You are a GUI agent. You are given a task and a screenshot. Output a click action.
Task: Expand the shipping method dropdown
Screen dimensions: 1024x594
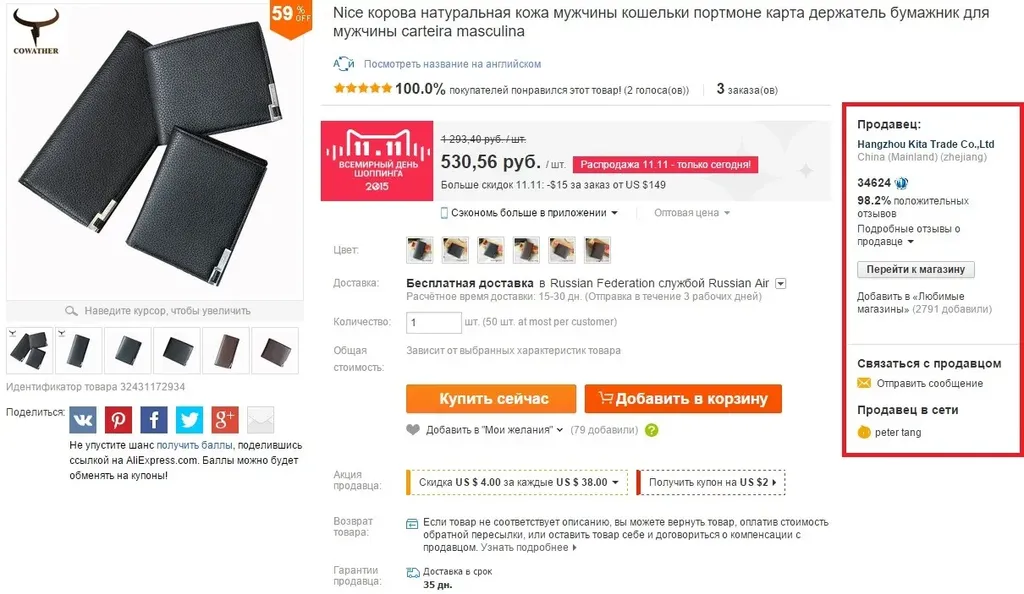(780, 283)
